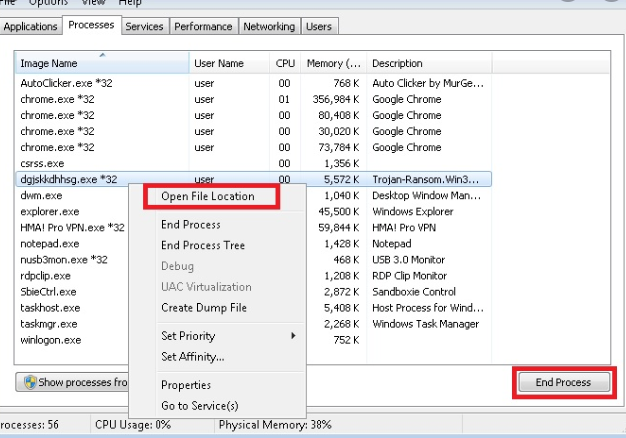Open the Services tab
This screenshot has width=626, height=438.
pyautogui.click(x=144, y=27)
